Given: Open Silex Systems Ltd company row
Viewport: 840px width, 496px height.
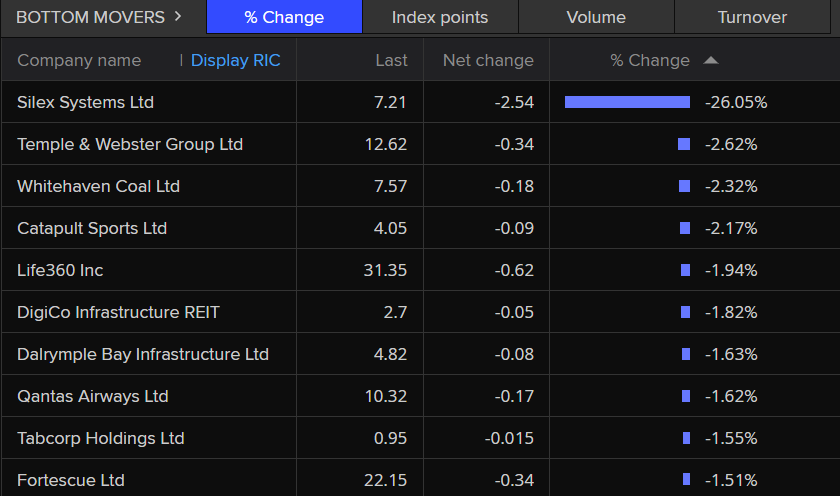Looking at the screenshot, I should (x=85, y=102).
